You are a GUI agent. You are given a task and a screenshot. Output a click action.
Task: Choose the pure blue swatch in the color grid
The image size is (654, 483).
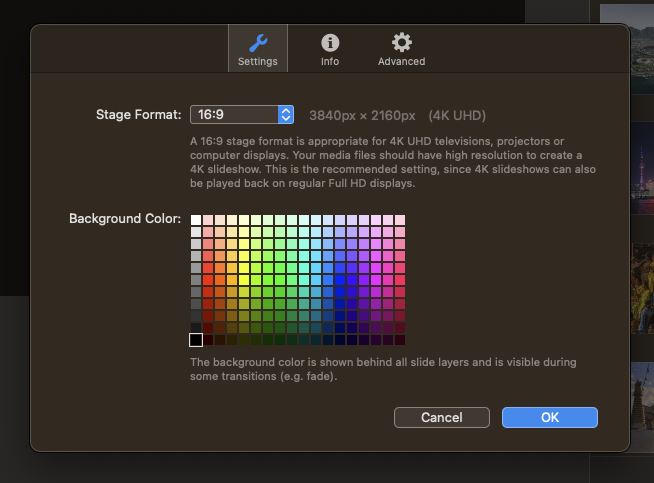(x=340, y=280)
